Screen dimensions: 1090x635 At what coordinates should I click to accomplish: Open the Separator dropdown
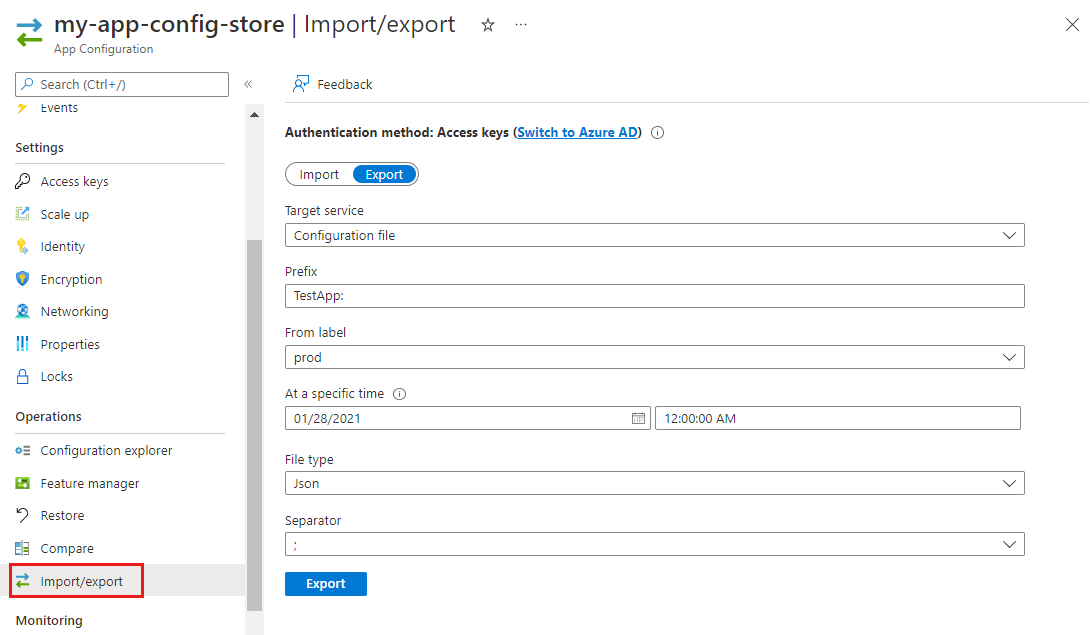pyautogui.click(x=655, y=544)
